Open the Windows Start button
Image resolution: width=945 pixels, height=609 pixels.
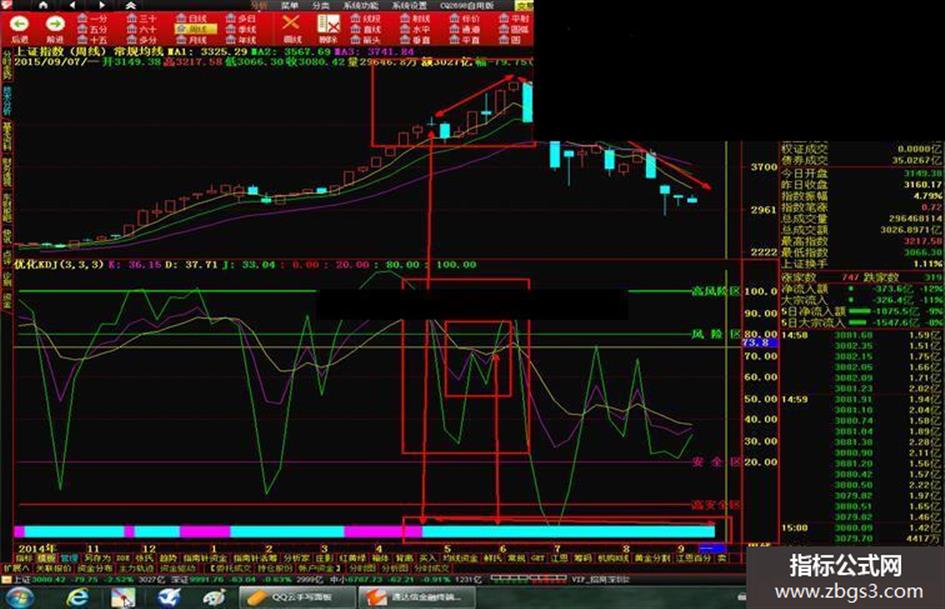click(19, 597)
